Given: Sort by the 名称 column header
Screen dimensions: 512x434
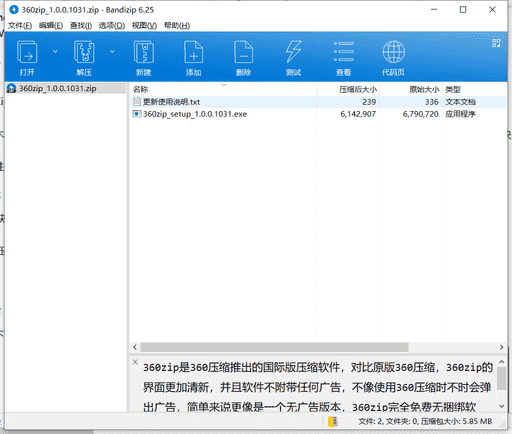Looking at the screenshot, I should (223, 89).
